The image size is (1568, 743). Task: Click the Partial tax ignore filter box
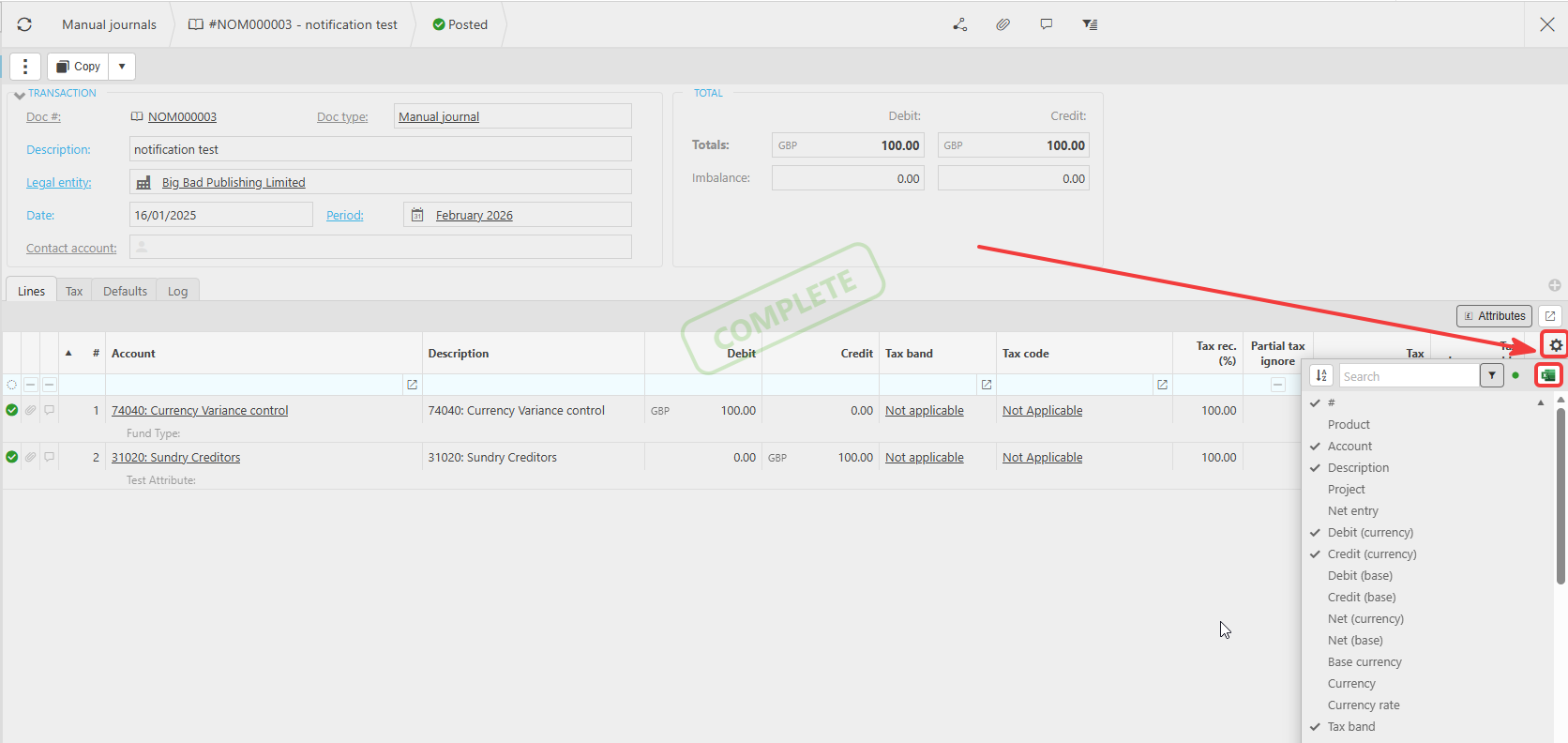pos(1277,385)
